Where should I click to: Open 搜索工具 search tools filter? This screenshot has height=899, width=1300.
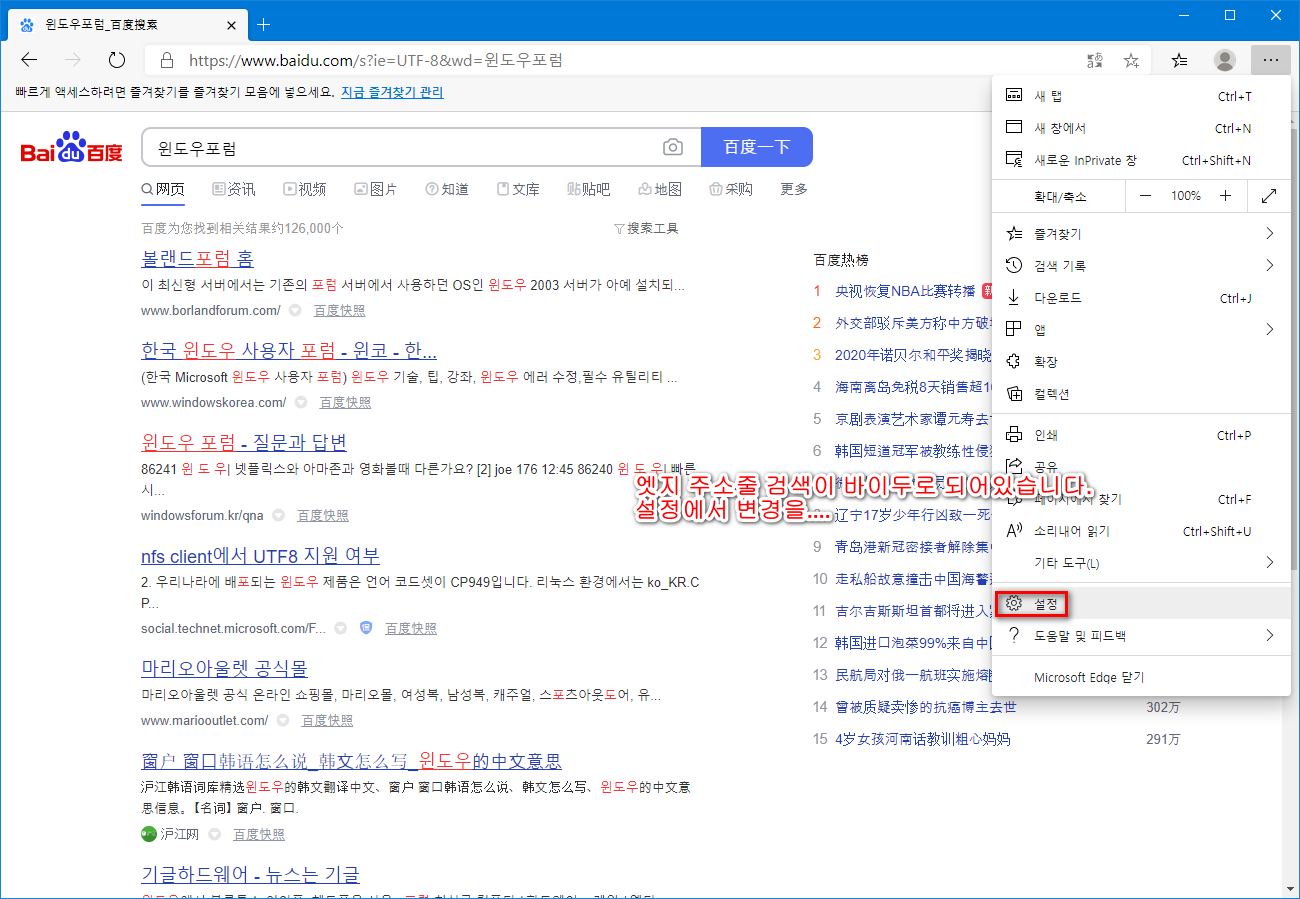[646, 228]
